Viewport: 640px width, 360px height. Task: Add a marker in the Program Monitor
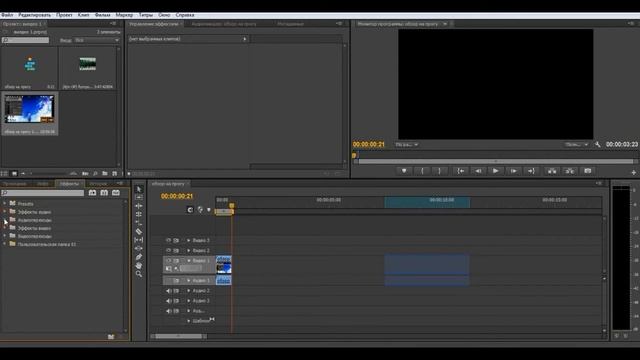pos(404,171)
